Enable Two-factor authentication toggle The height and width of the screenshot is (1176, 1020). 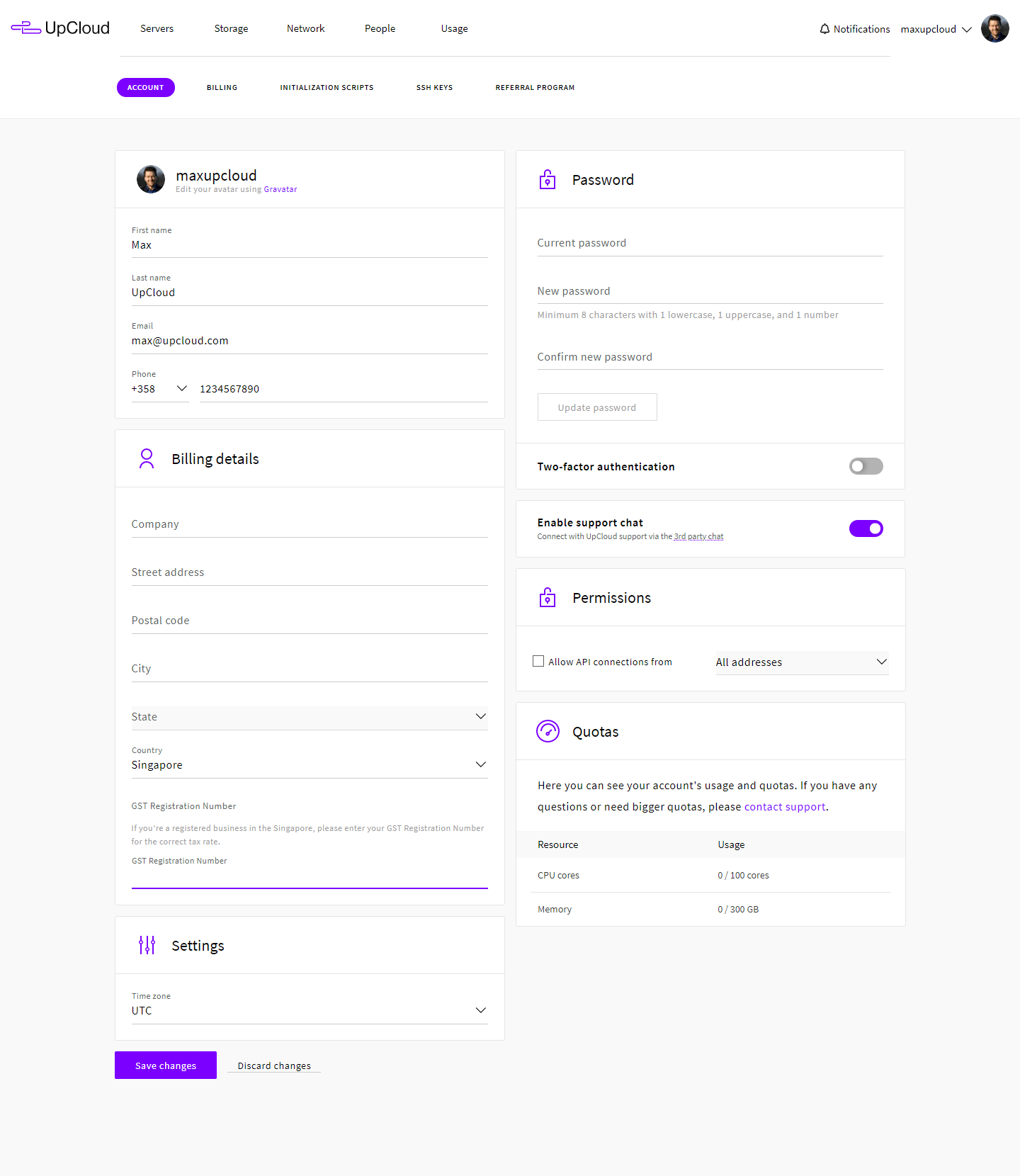coord(866,466)
